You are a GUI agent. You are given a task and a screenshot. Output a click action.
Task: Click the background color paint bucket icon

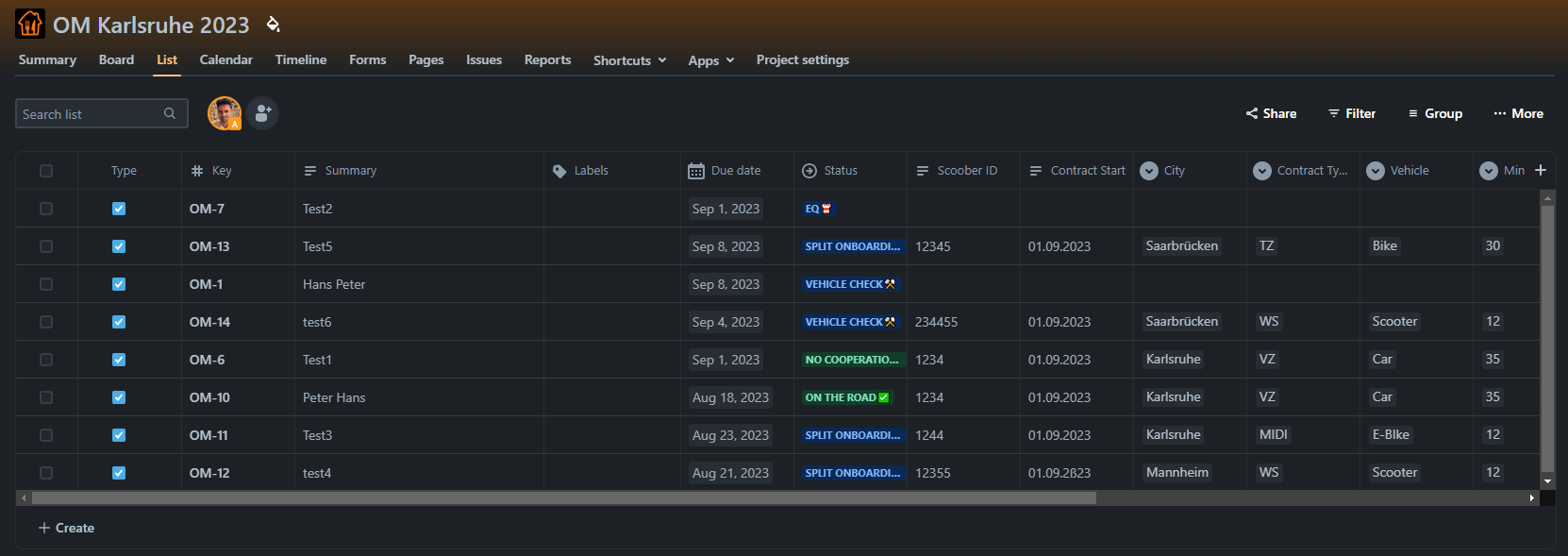(273, 24)
